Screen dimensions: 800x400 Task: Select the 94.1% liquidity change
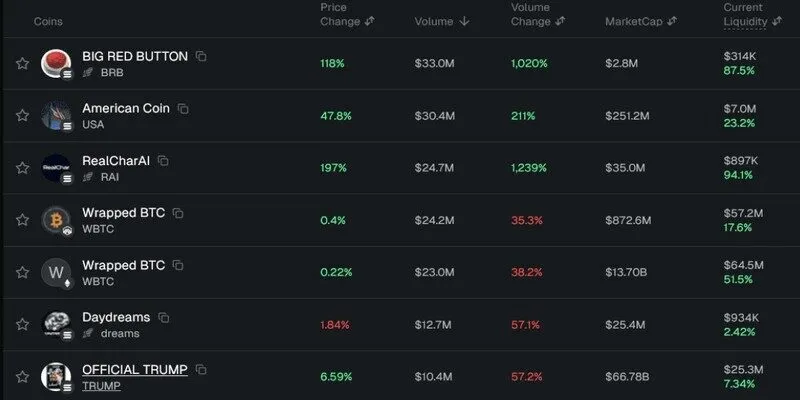click(738, 175)
